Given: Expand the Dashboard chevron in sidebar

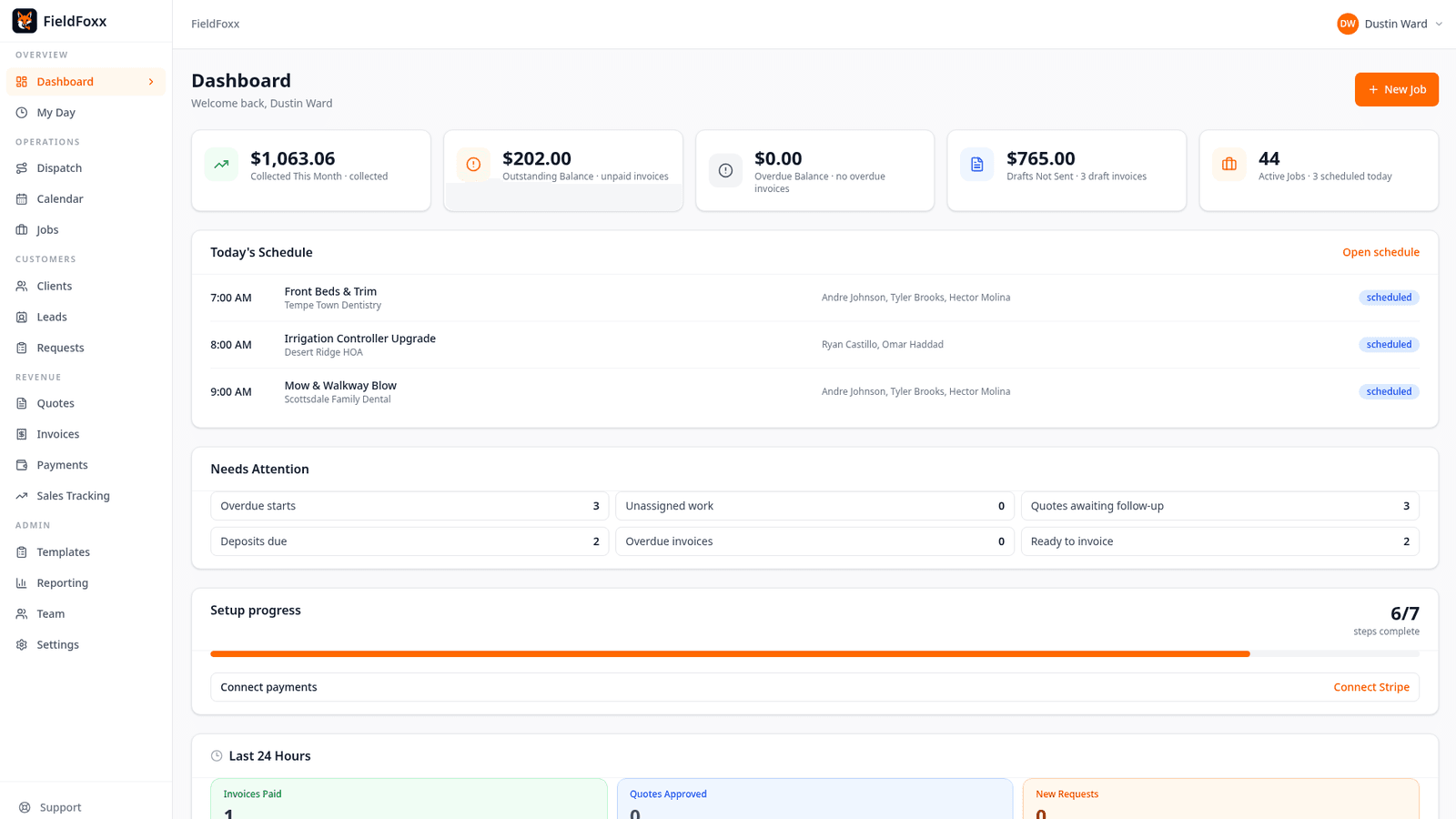Looking at the screenshot, I should click(151, 82).
